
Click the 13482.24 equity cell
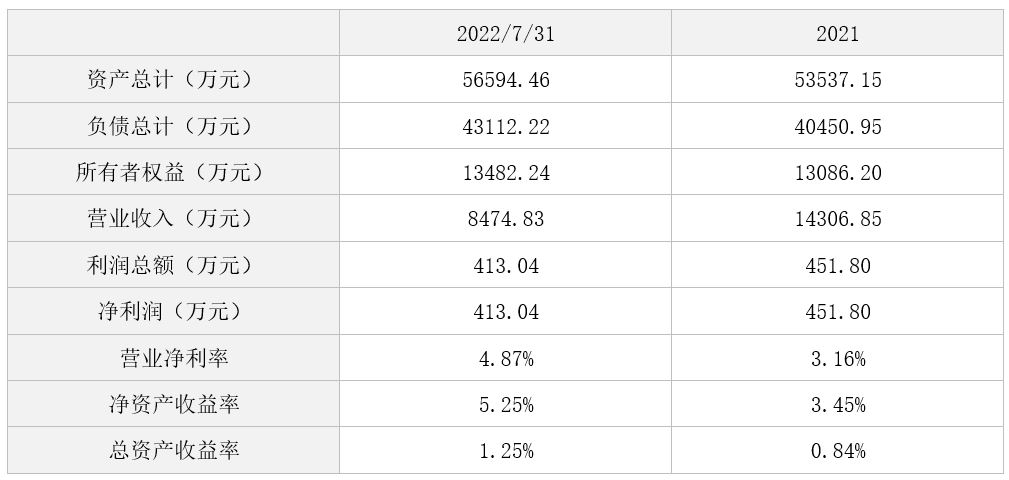[505, 172]
